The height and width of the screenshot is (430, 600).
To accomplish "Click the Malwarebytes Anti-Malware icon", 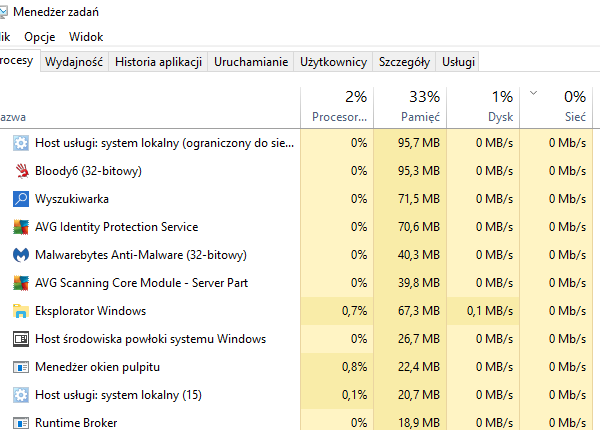I will pos(21,255).
